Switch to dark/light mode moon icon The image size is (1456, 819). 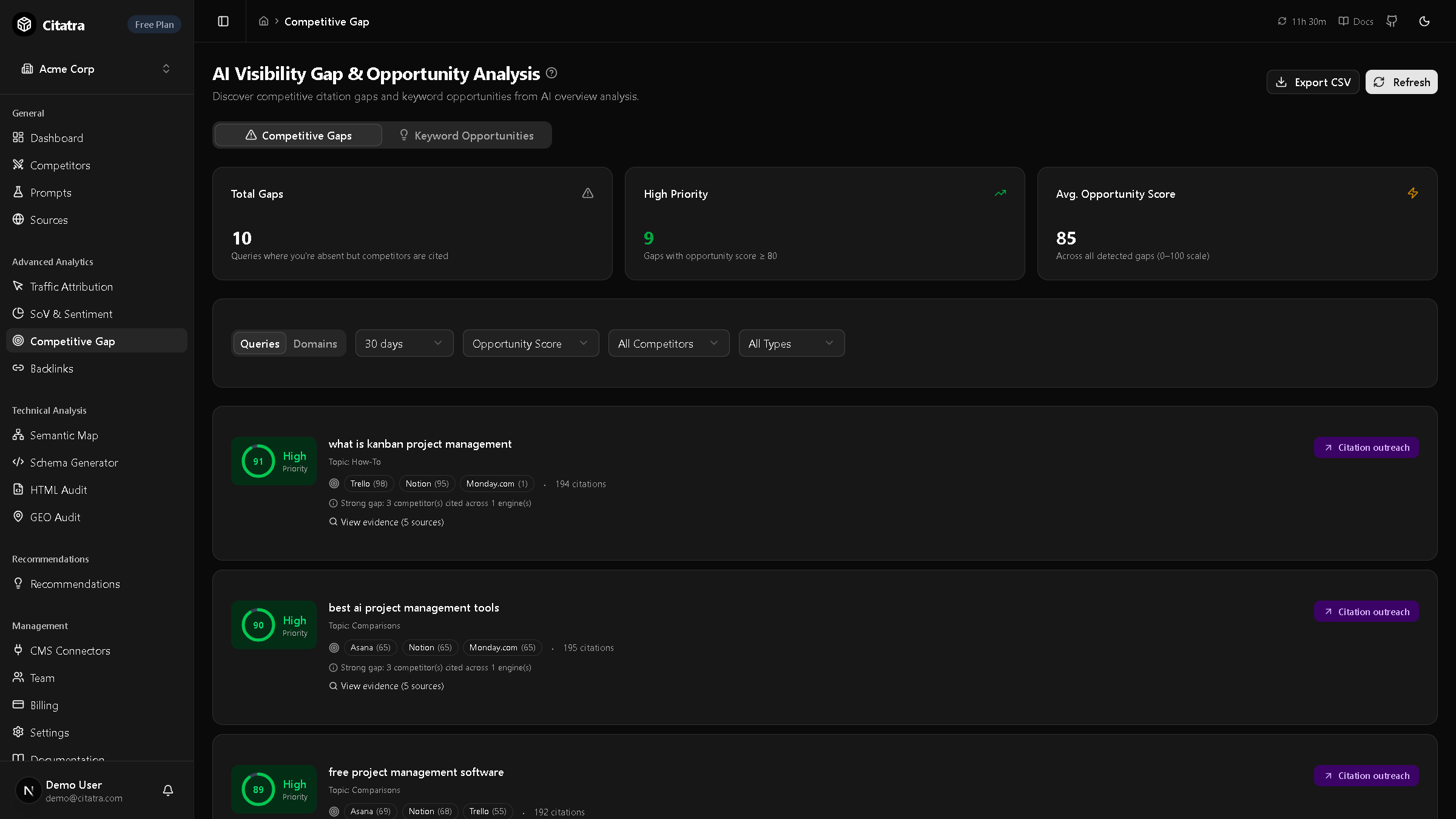pos(1424,21)
